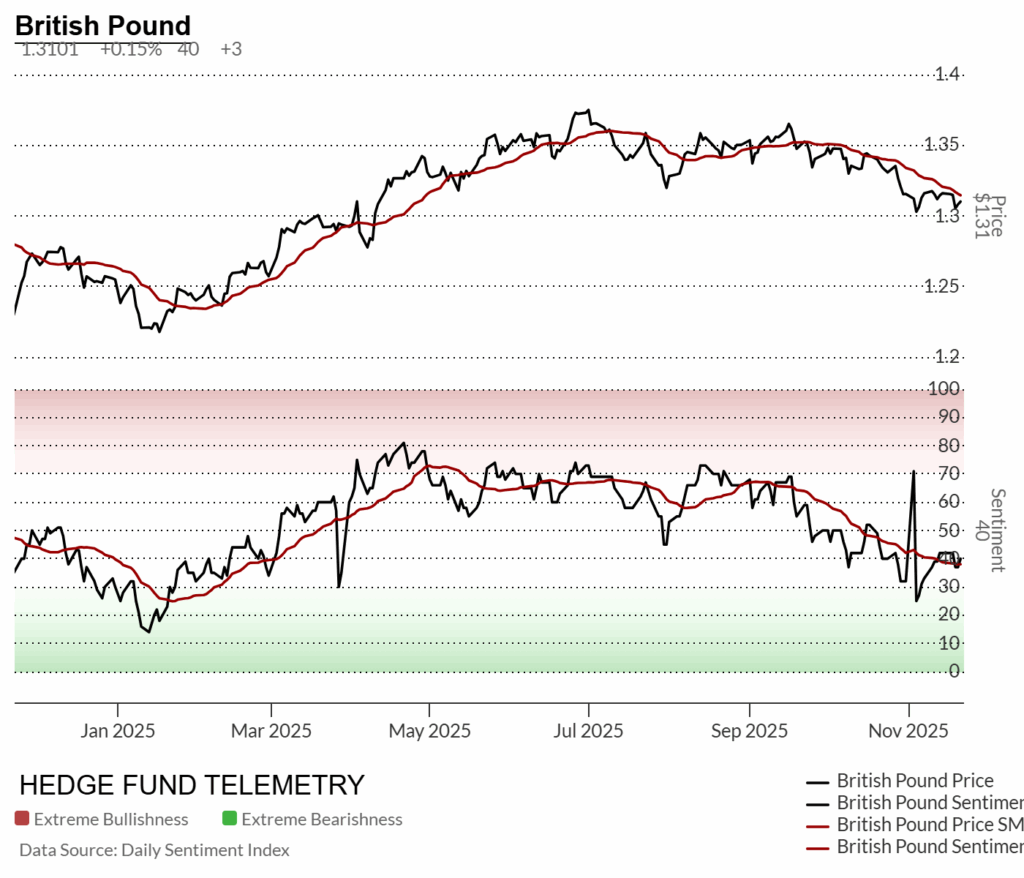Select the Nov 2025 x-axis label
1024x878 pixels.
[909, 731]
